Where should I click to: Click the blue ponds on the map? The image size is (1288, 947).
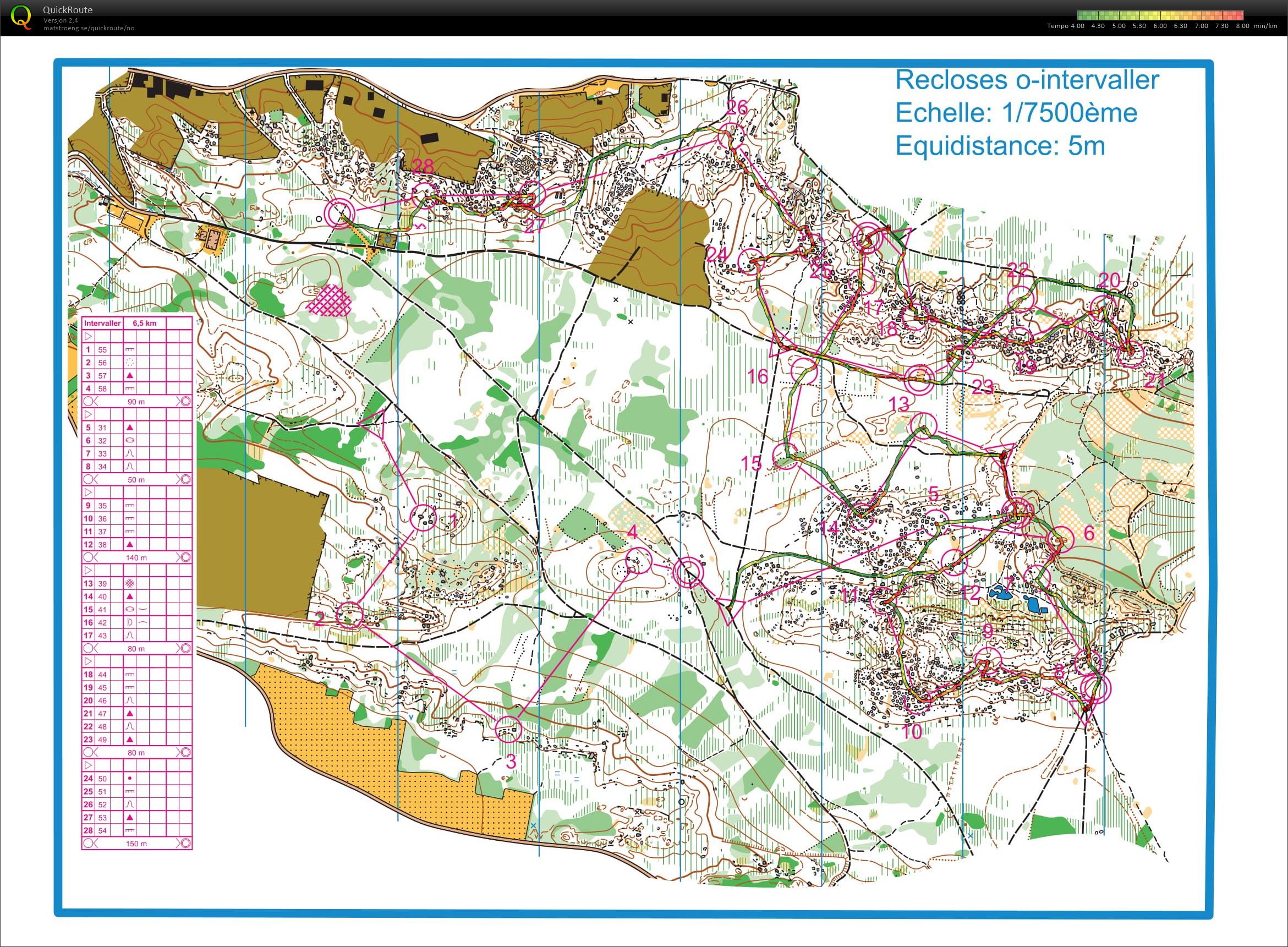1018,599
